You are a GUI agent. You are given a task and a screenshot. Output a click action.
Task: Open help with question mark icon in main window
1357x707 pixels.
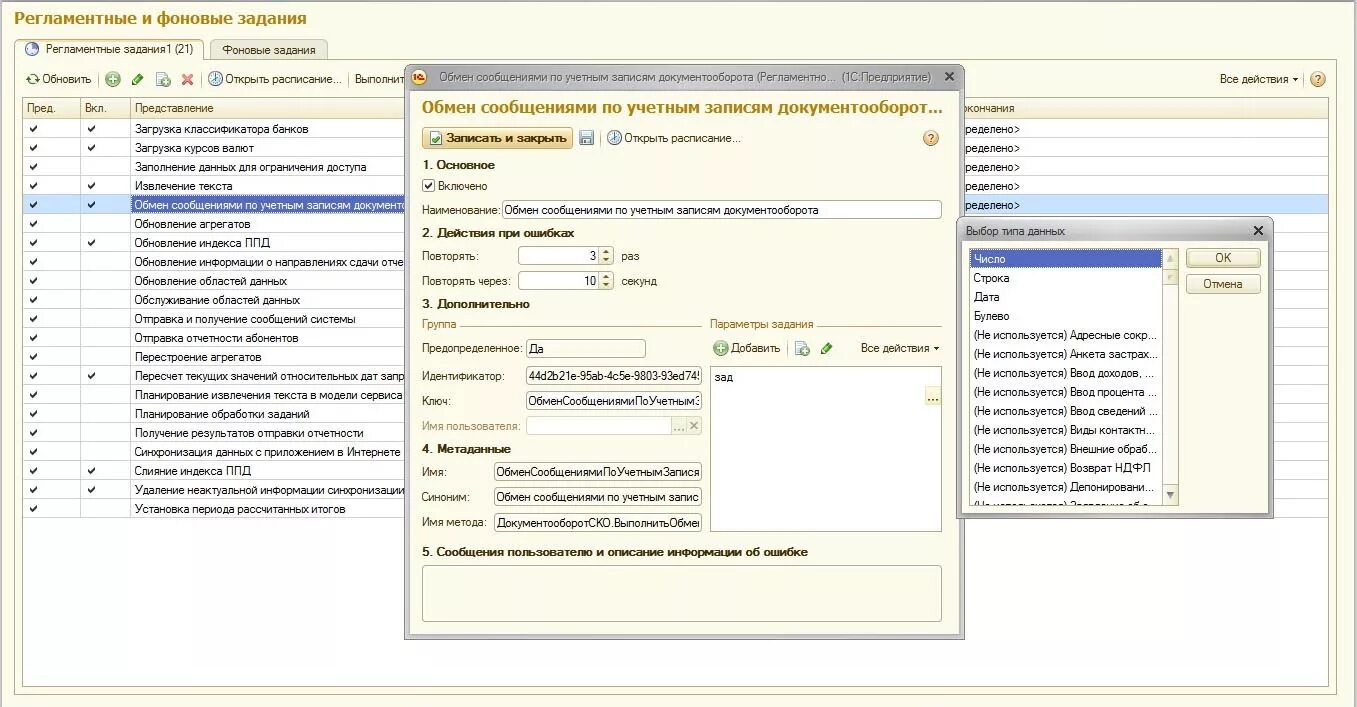pos(1318,79)
